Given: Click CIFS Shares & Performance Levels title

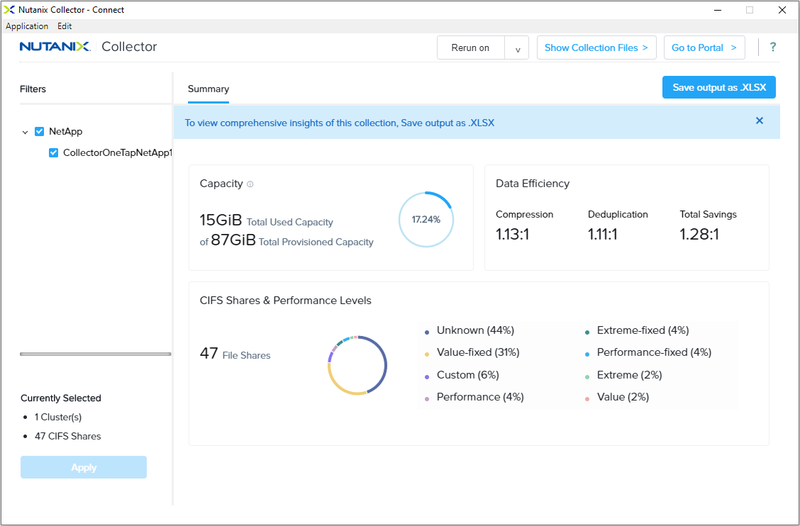Looking at the screenshot, I should (x=285, y=300).
